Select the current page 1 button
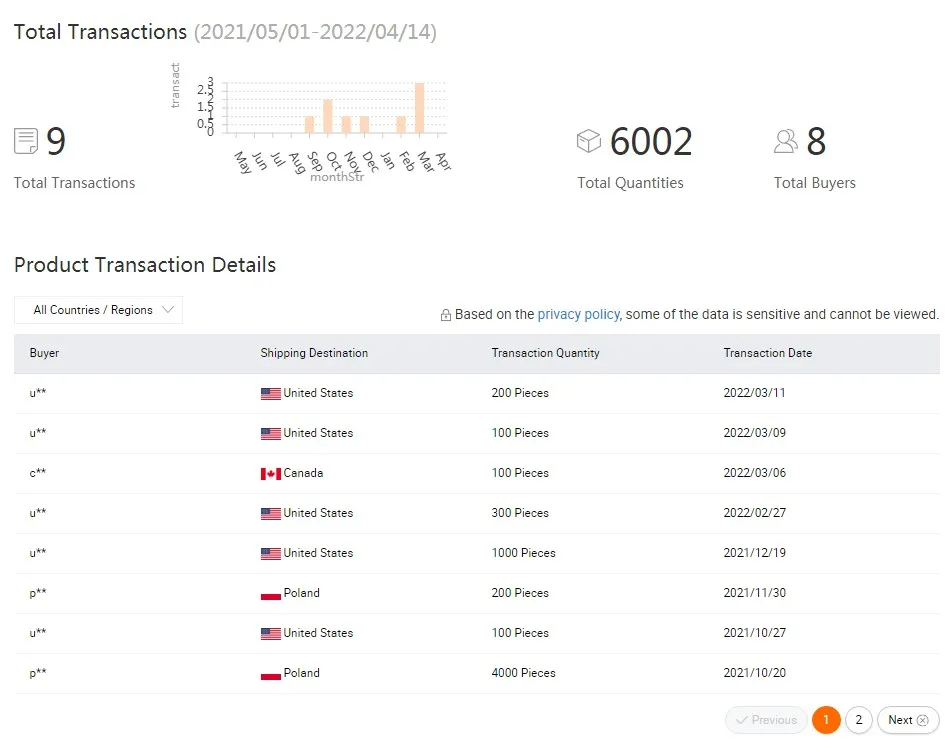The height and width of the screenshot is (752, 950). tap(826, 720)
